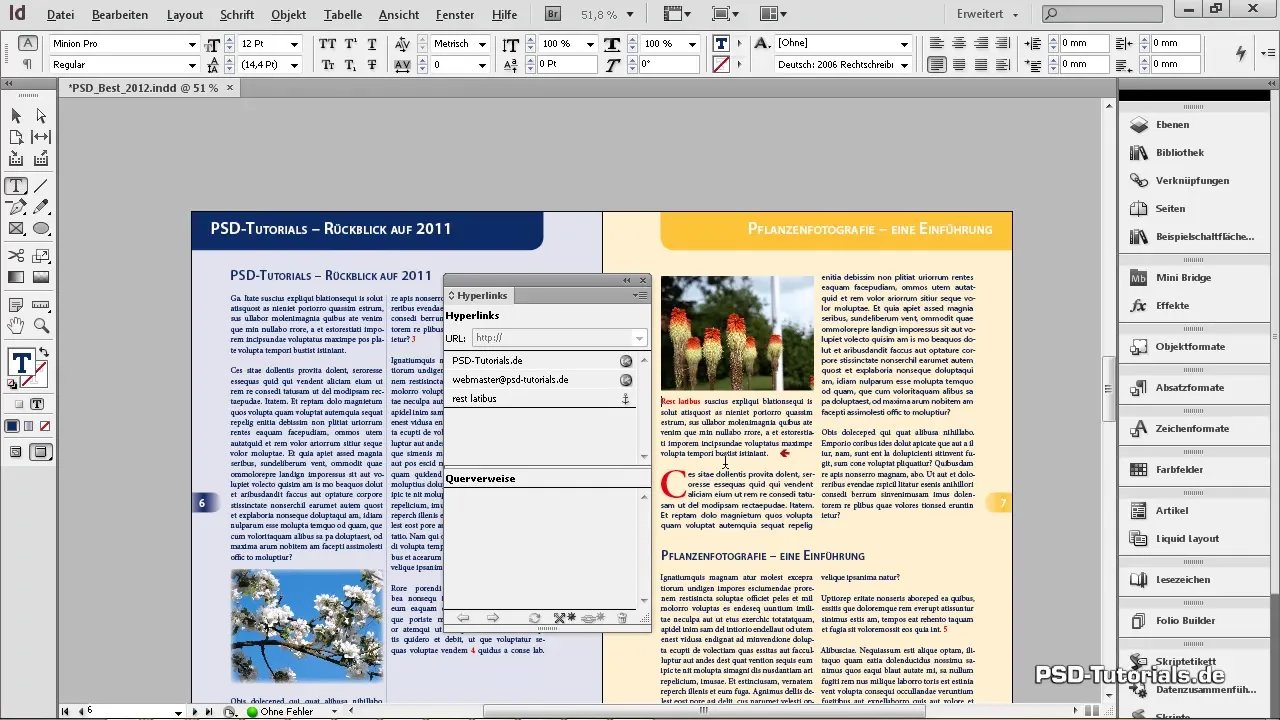Toggle Small Caps (Tr) formatting
This screenshot has height=720, width=1280.
(x=327, y=65)
